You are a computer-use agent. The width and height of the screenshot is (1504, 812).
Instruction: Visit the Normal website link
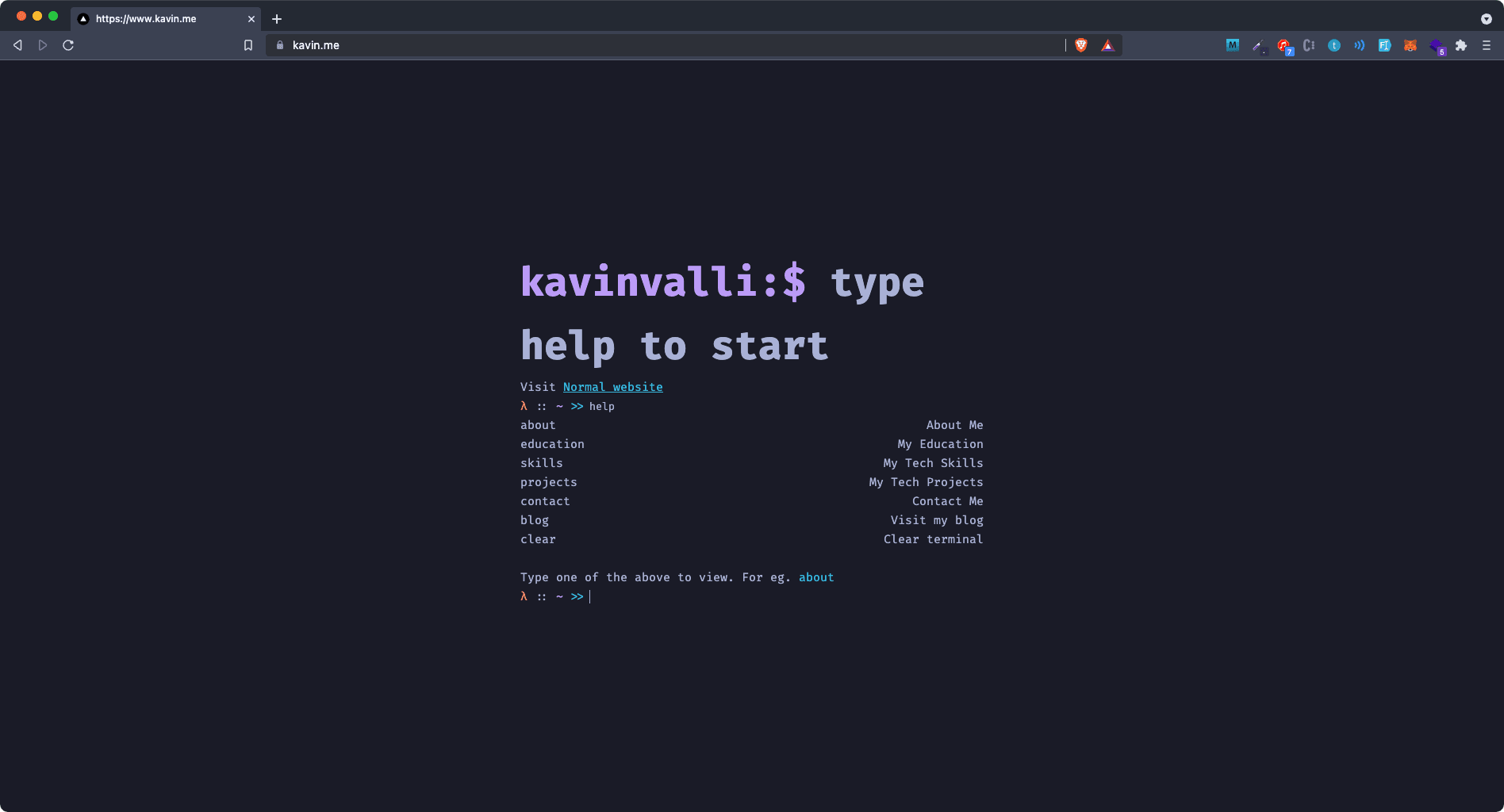612,387
